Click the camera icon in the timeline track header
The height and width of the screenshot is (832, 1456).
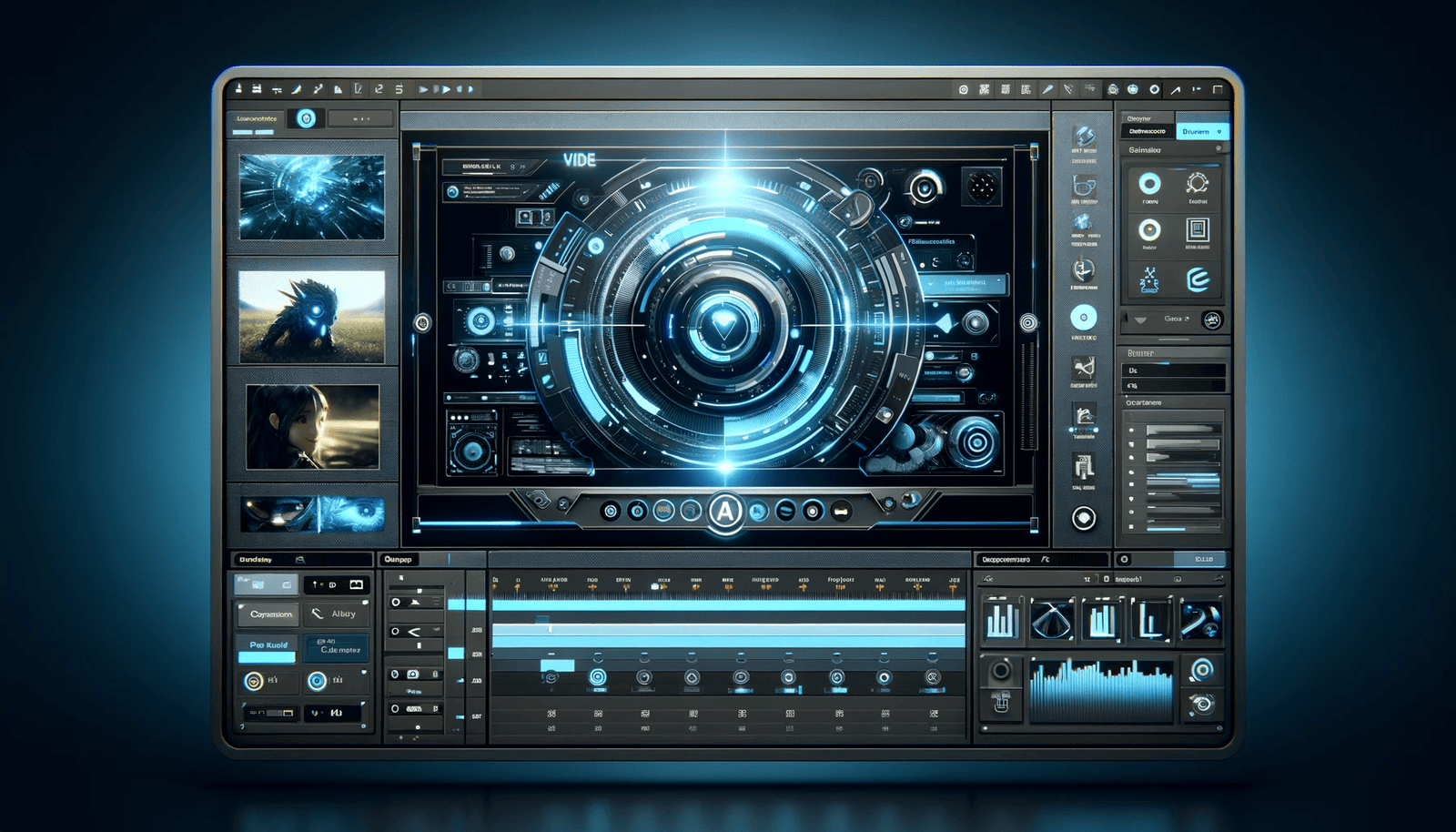(412, 675)
